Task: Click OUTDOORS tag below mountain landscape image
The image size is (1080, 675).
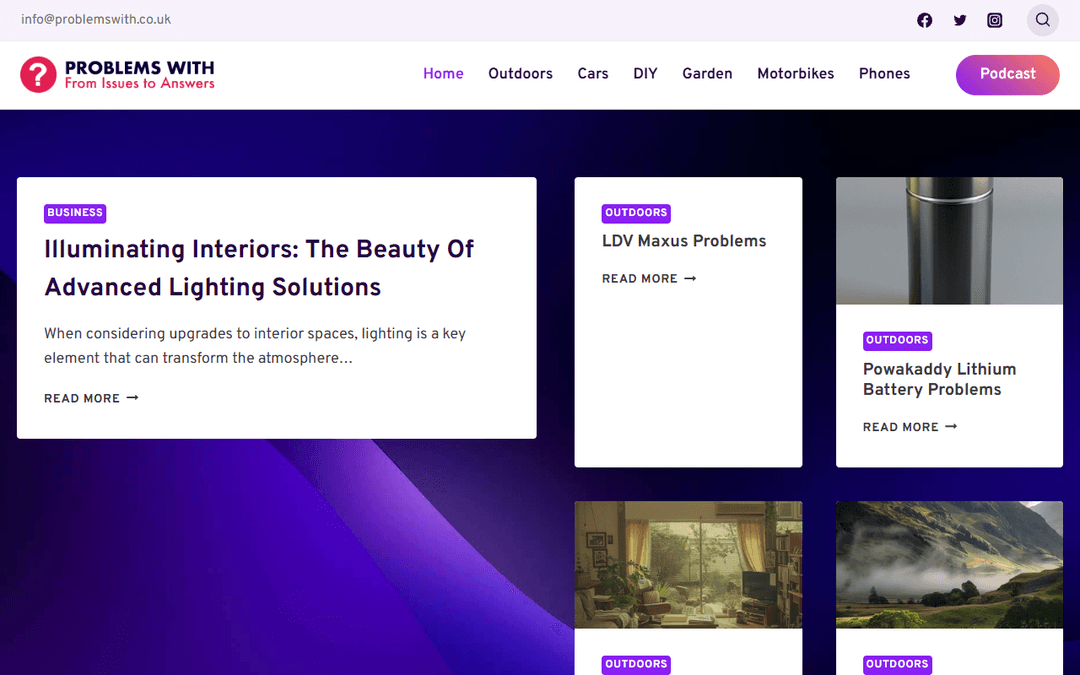Action: (897, 664)
